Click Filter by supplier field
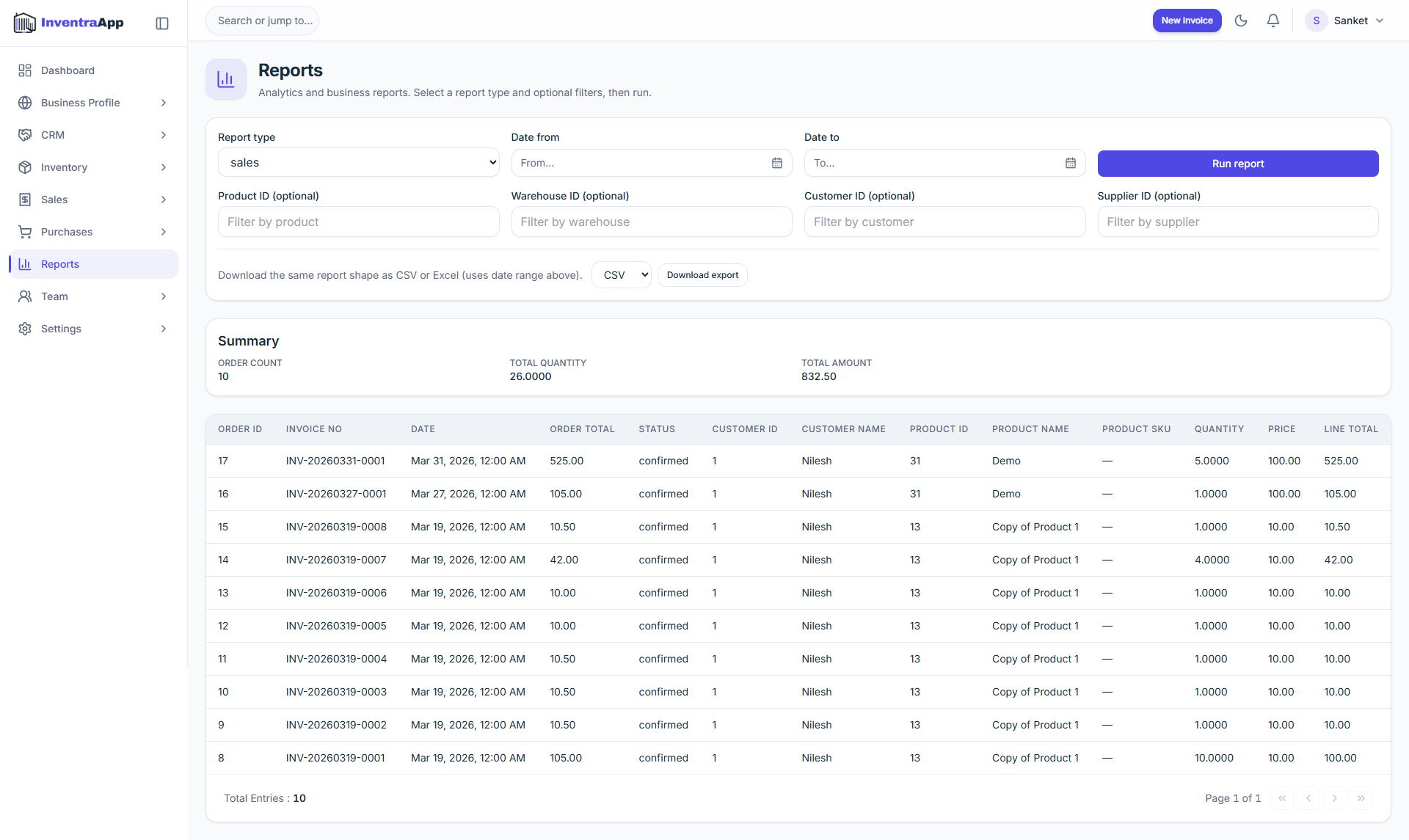This screenshot has width=1409, height=840. [1238, 222]
